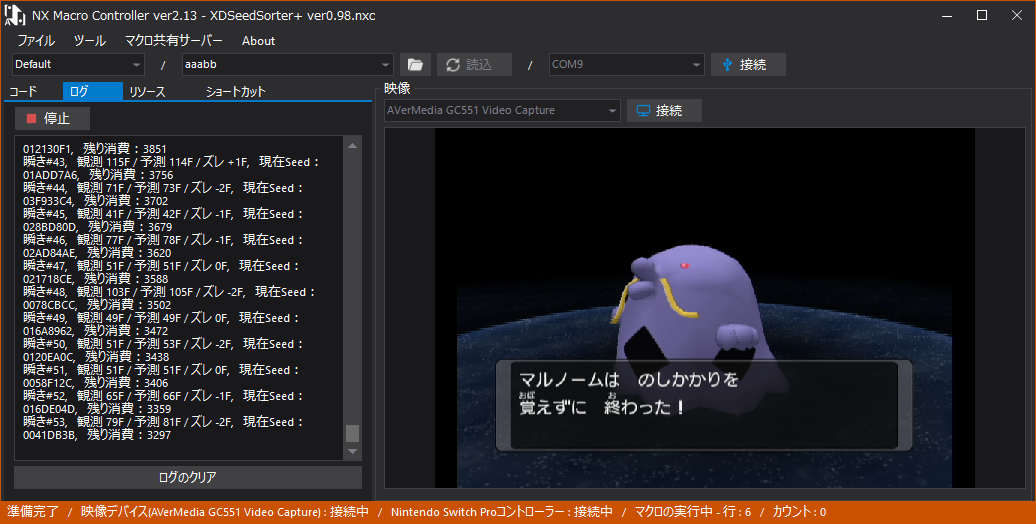Click log line starting 瞬き#49
Viewport: 1036px width, 524px height.
[161, 318]
